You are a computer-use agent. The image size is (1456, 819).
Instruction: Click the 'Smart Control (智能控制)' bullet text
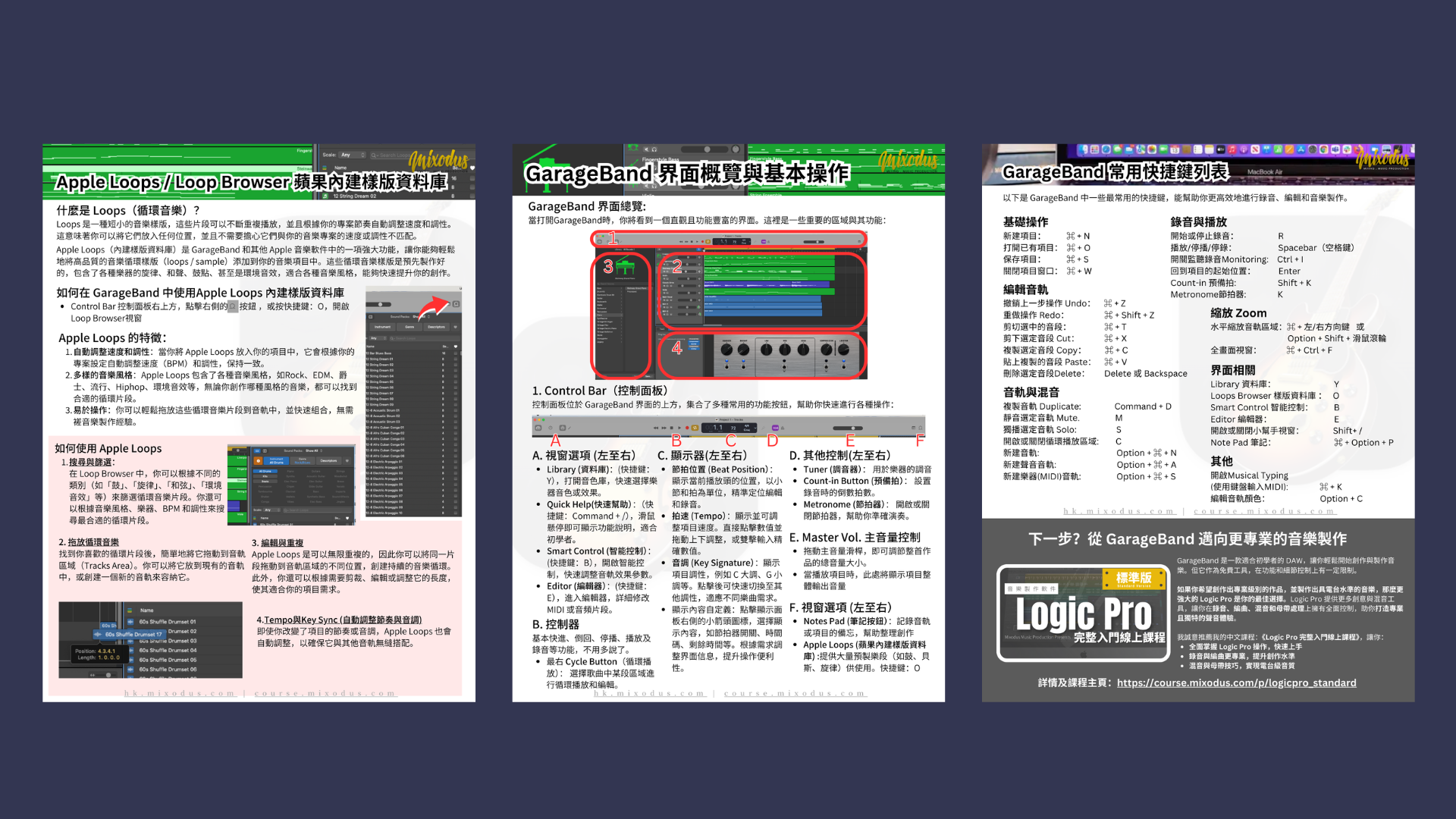click(598, 551)
